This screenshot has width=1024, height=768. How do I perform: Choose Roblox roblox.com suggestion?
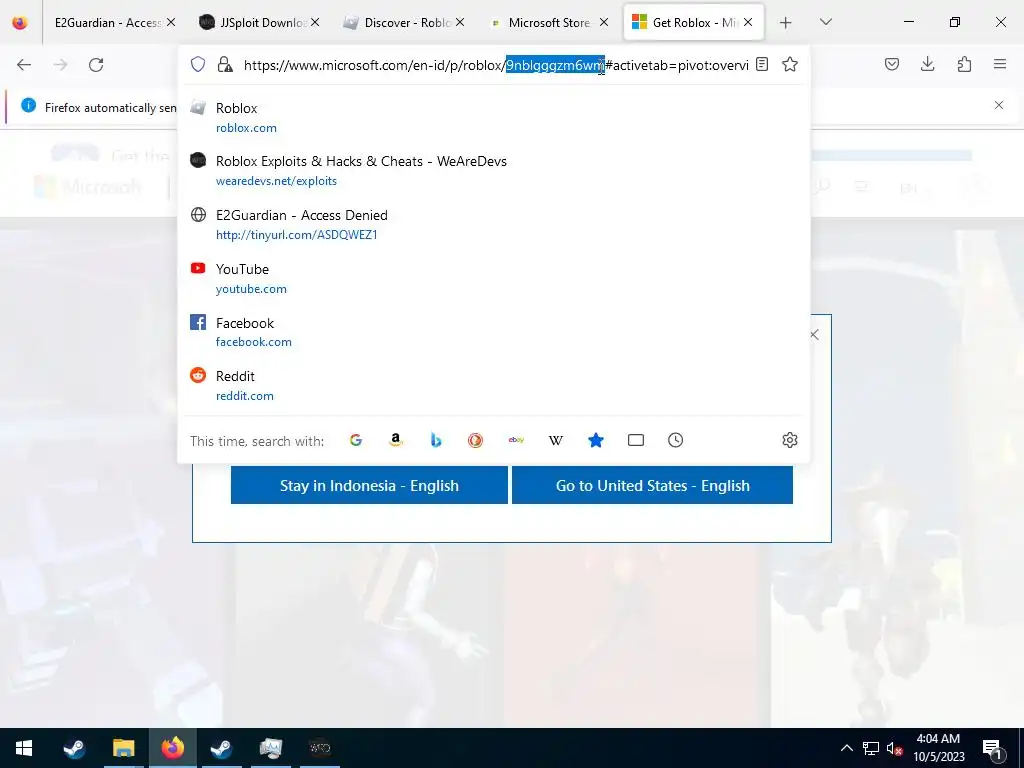coord(494,117)
